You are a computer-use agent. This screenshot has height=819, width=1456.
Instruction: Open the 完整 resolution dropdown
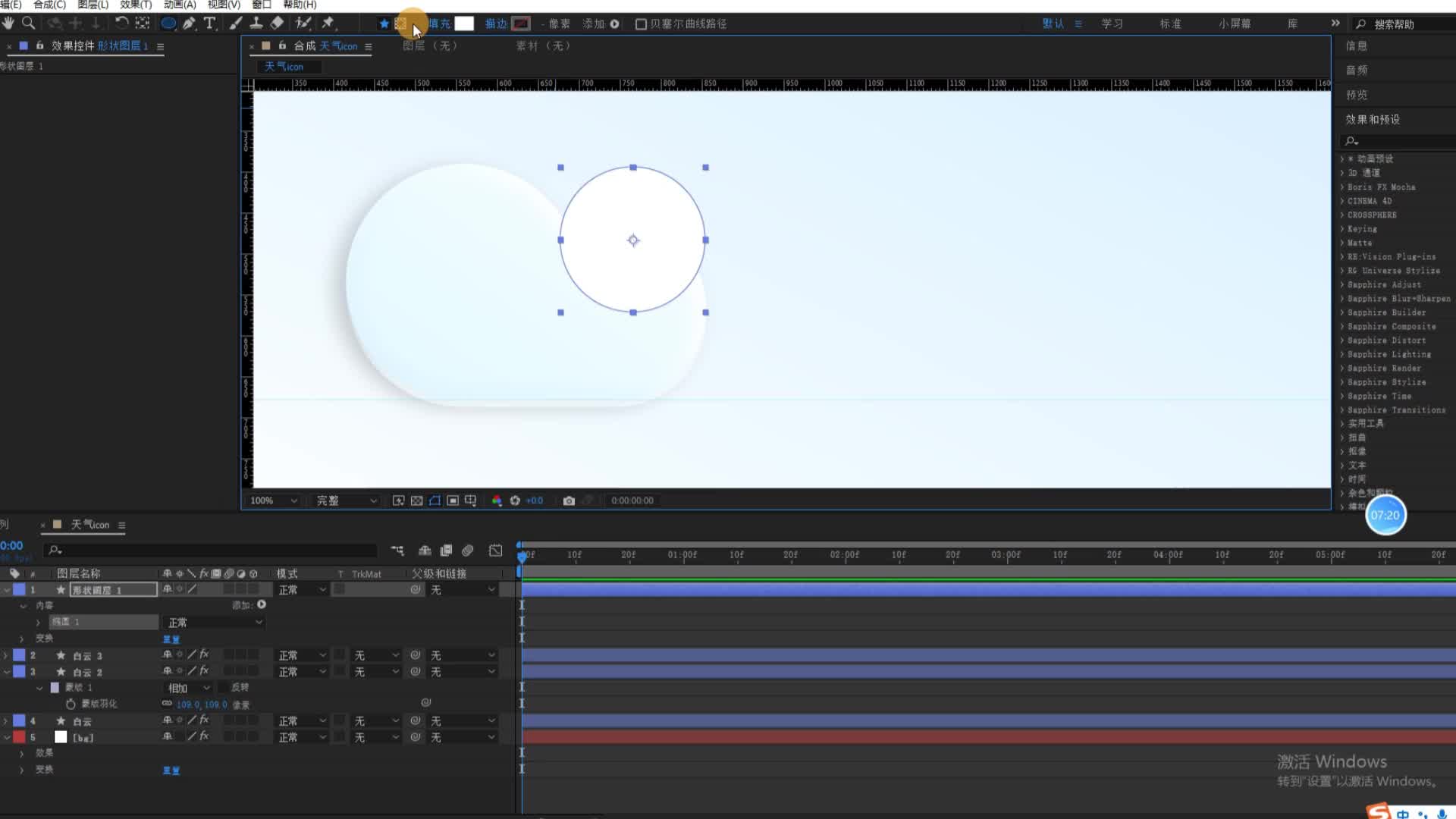pos(347,500)
